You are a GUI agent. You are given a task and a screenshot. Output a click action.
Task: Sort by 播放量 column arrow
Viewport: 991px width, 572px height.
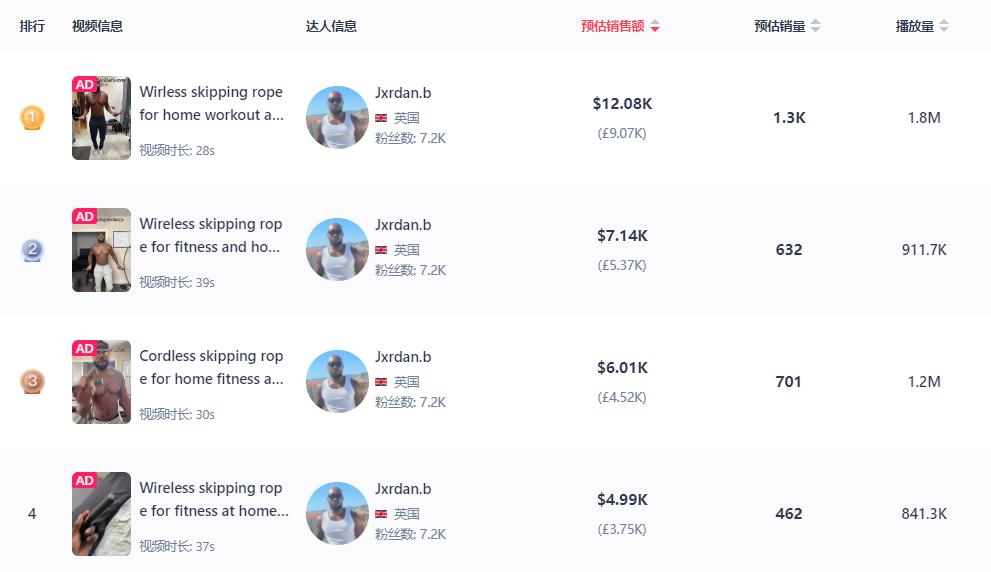pyautogui.click(x=944, y=27)
